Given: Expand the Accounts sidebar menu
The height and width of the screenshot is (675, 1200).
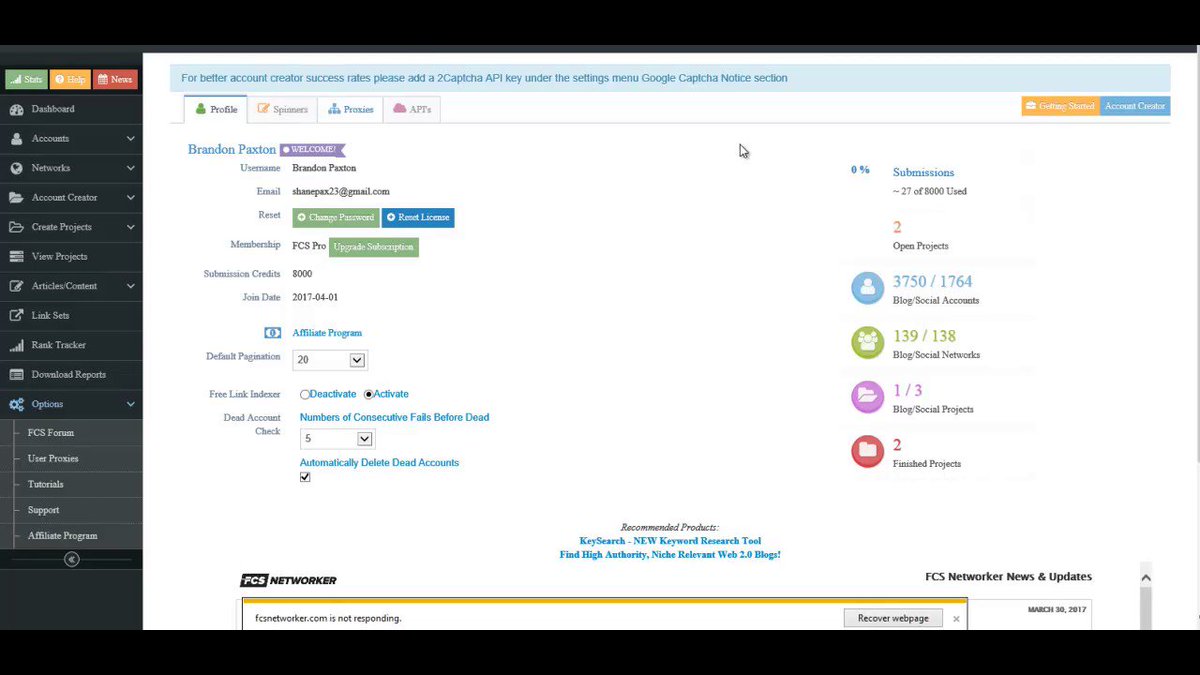Looking at the screenshot, I should tap(130, 139).
